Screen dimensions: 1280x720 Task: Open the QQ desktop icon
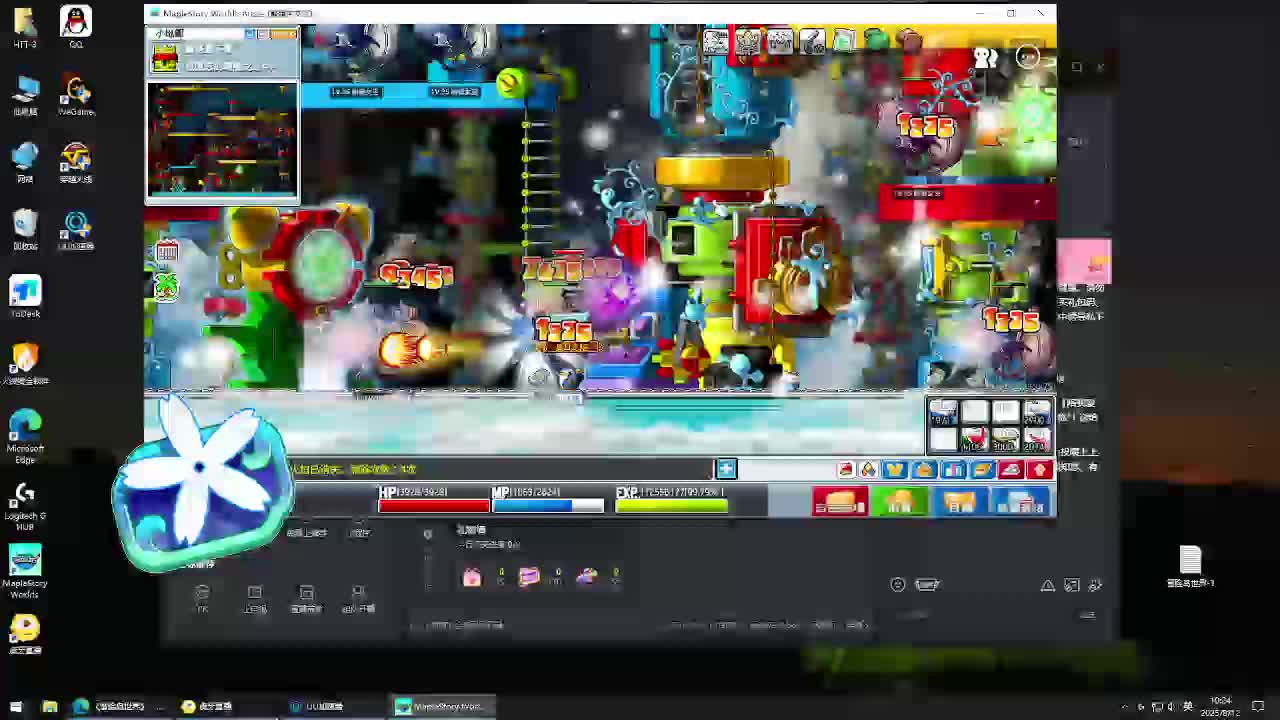coord(76,27)
